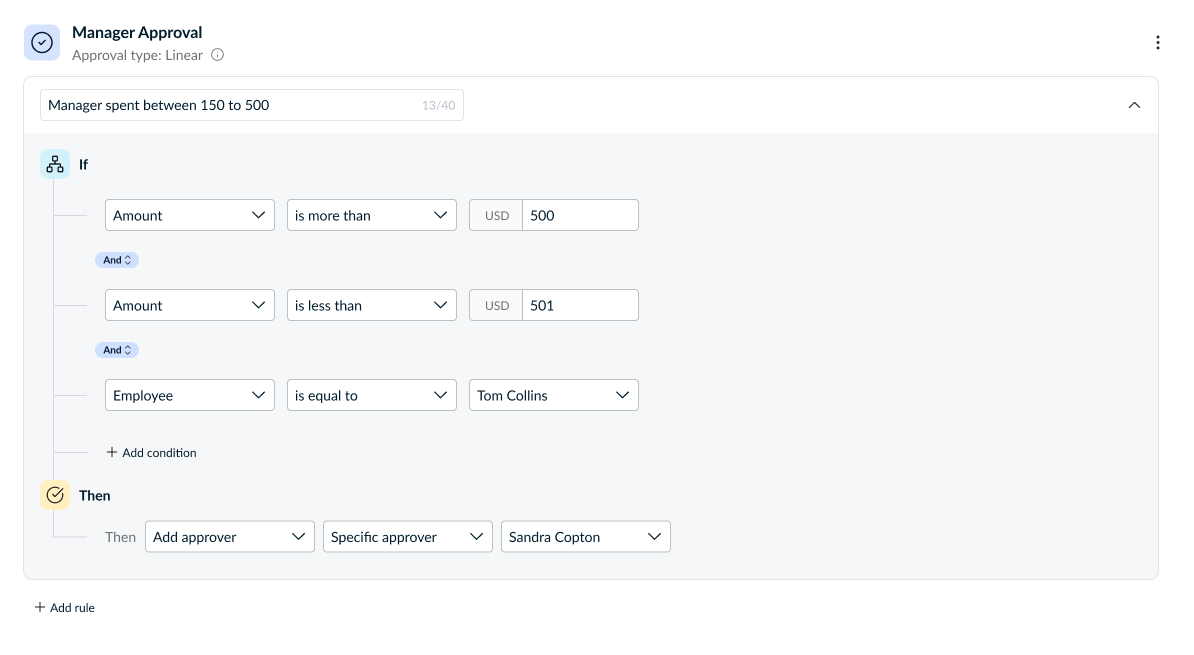Click the Manager Approval checkmark icon
Image resolution: width=1194 pixels, height=655 pixels.
click(42, 43)
